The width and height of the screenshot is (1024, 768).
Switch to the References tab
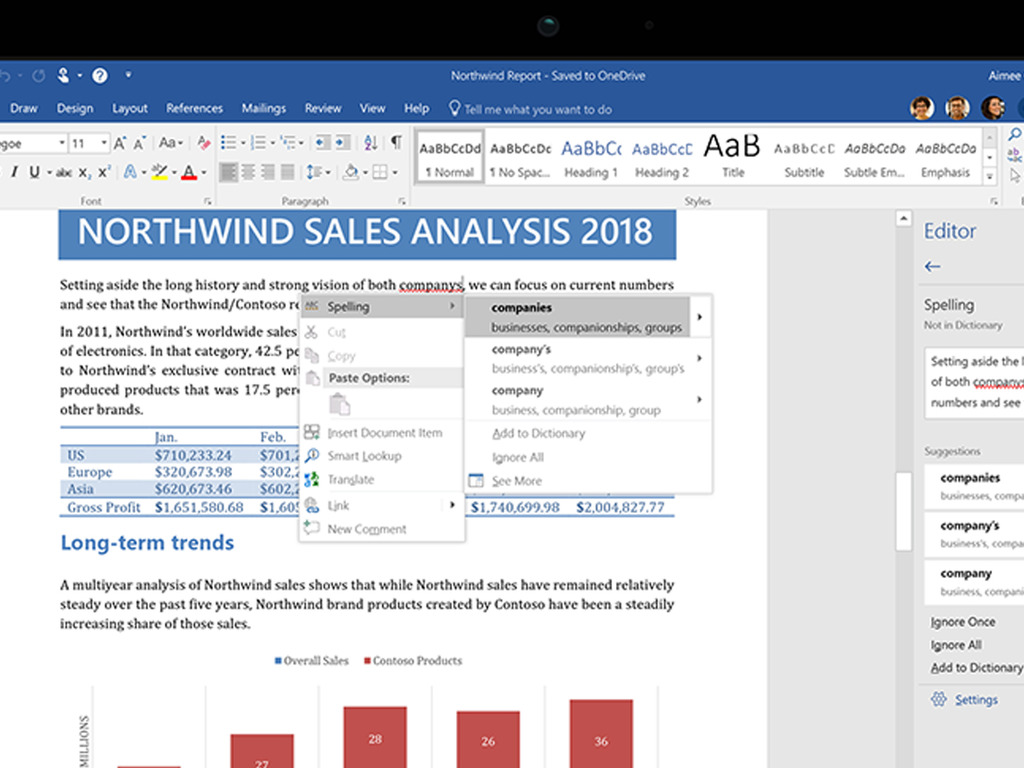click(x=194, y=108)
